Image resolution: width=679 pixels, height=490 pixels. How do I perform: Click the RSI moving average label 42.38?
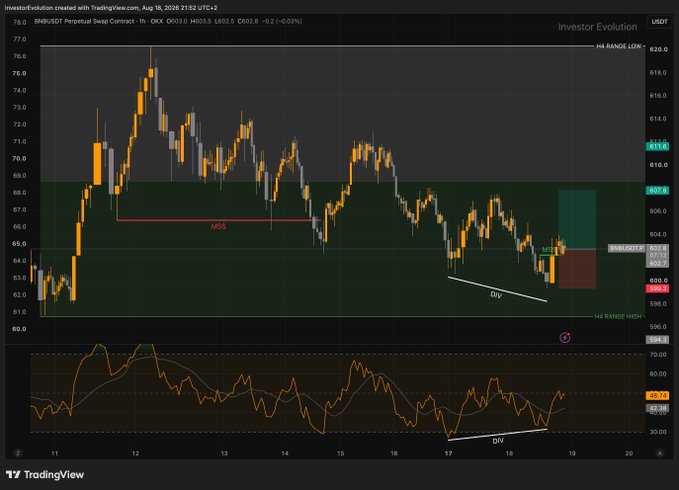point(658,408)
